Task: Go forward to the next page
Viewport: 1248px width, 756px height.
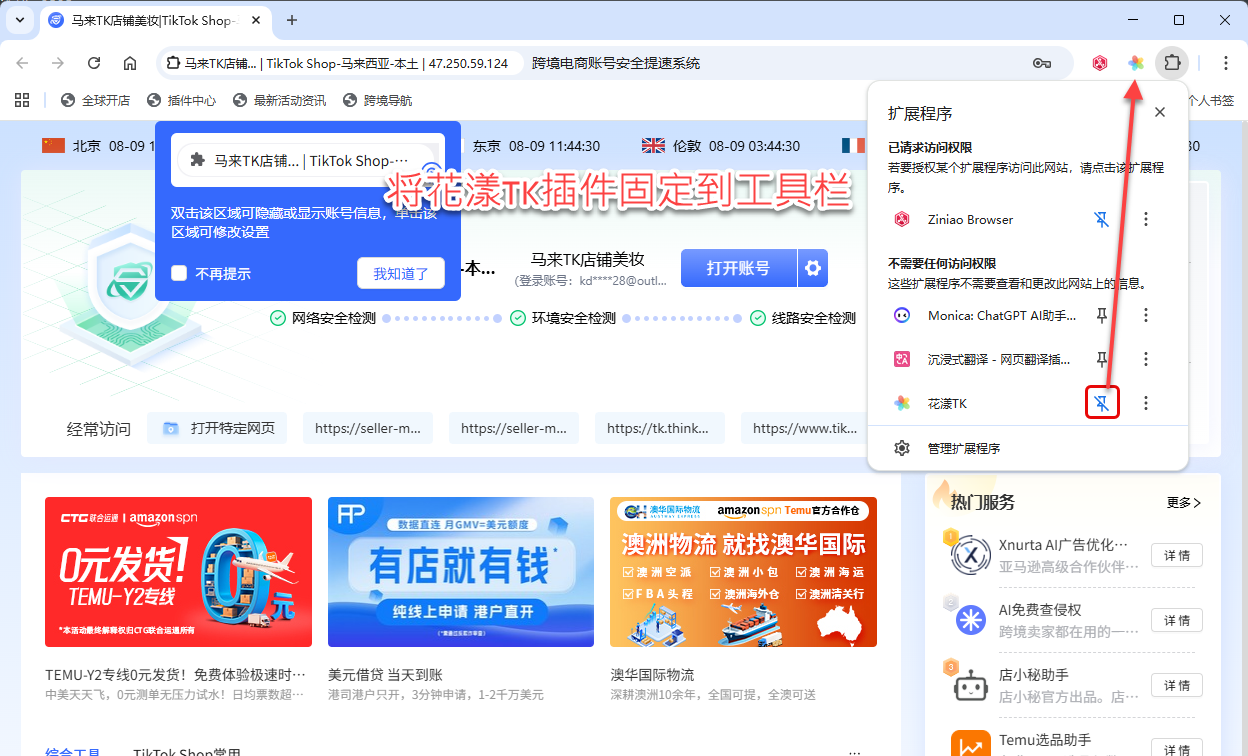Action: [58, 63]
